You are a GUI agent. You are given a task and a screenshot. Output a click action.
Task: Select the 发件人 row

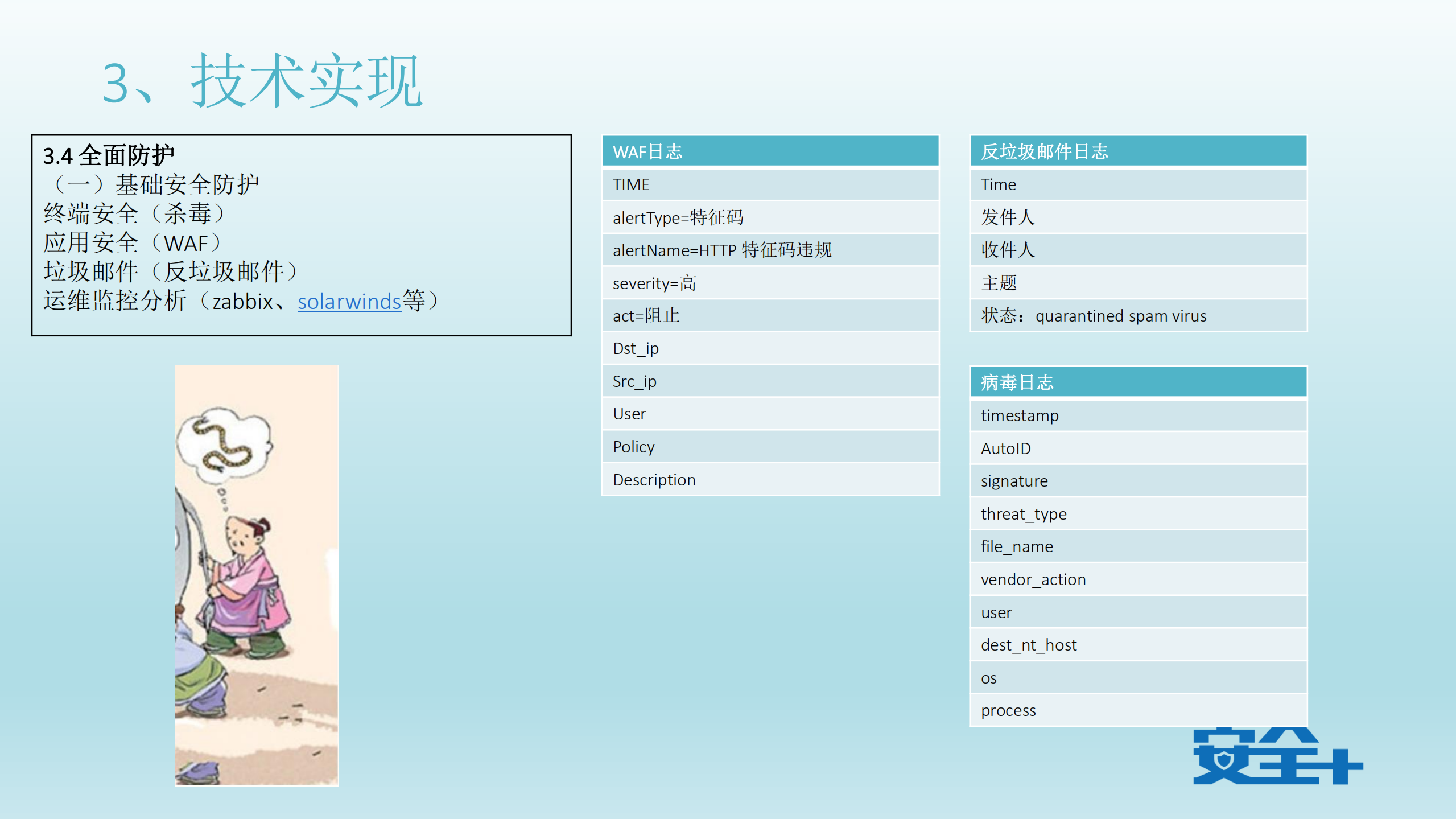pos(1138,217)
